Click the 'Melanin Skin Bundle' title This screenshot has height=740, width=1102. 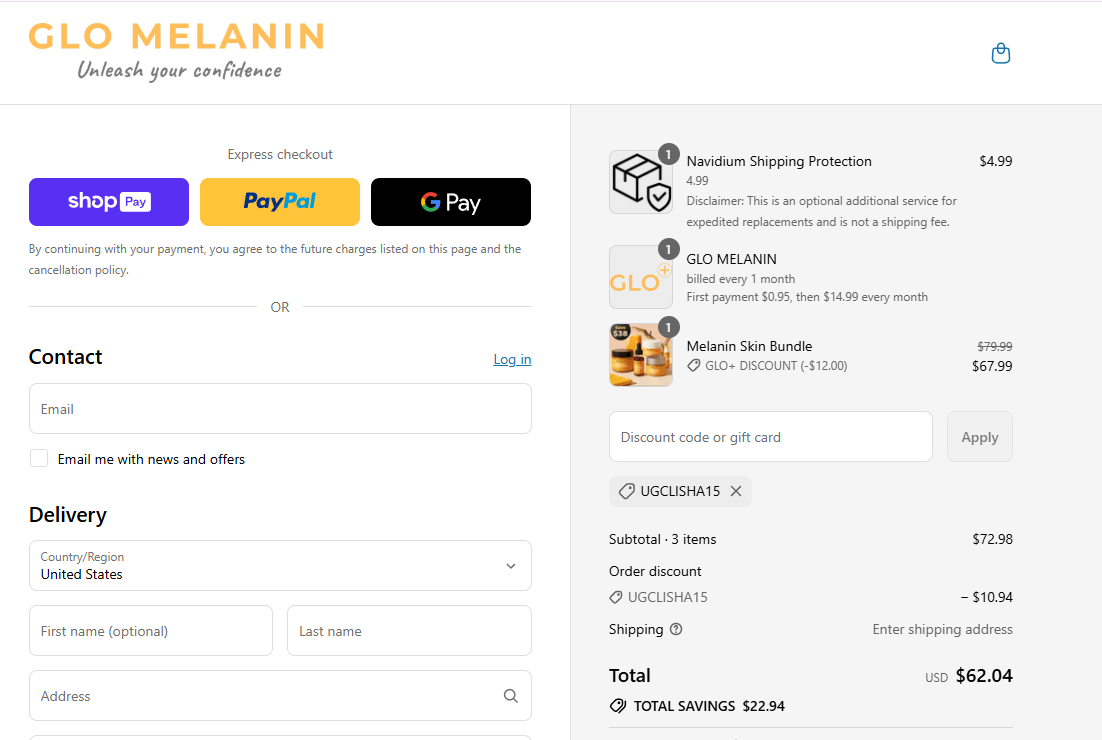click(749, 346)
